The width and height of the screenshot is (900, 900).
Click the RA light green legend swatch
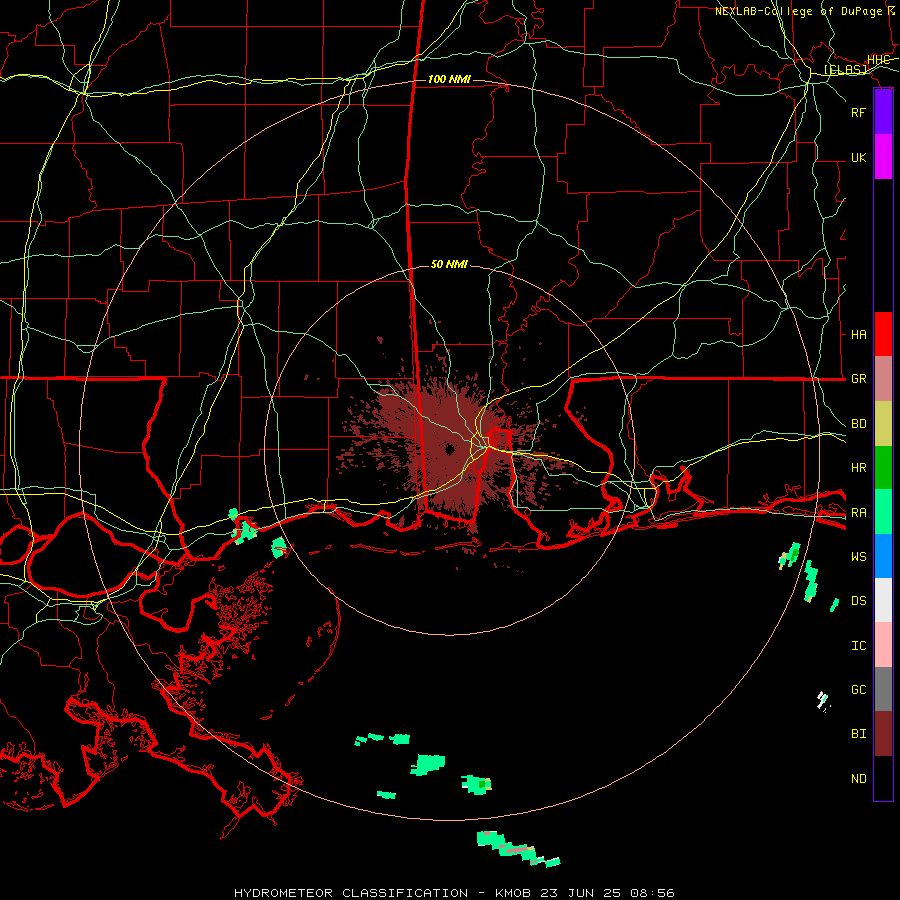click(883, 512)
